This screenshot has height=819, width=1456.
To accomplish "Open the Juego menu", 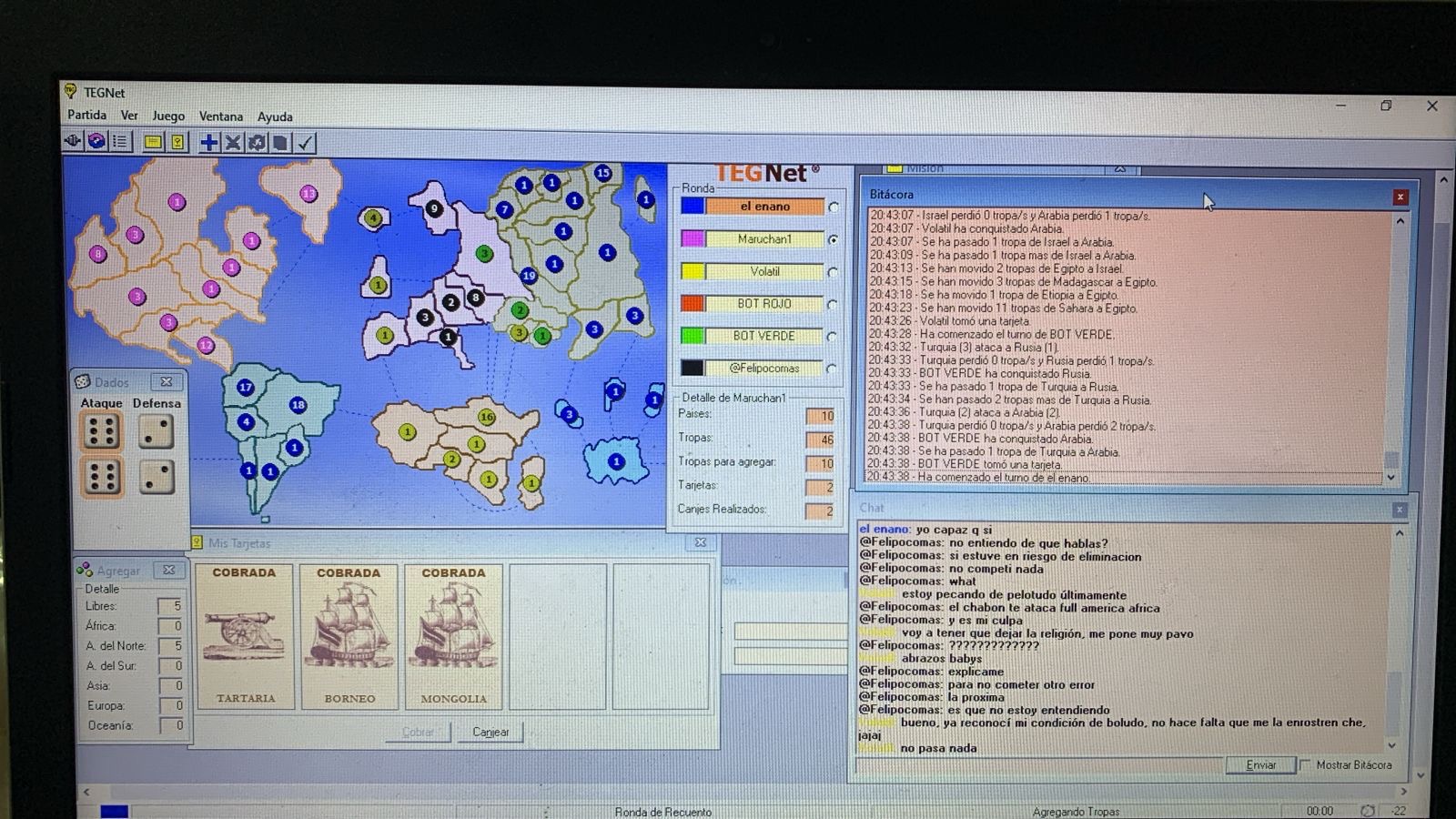I will pos(168,116).
